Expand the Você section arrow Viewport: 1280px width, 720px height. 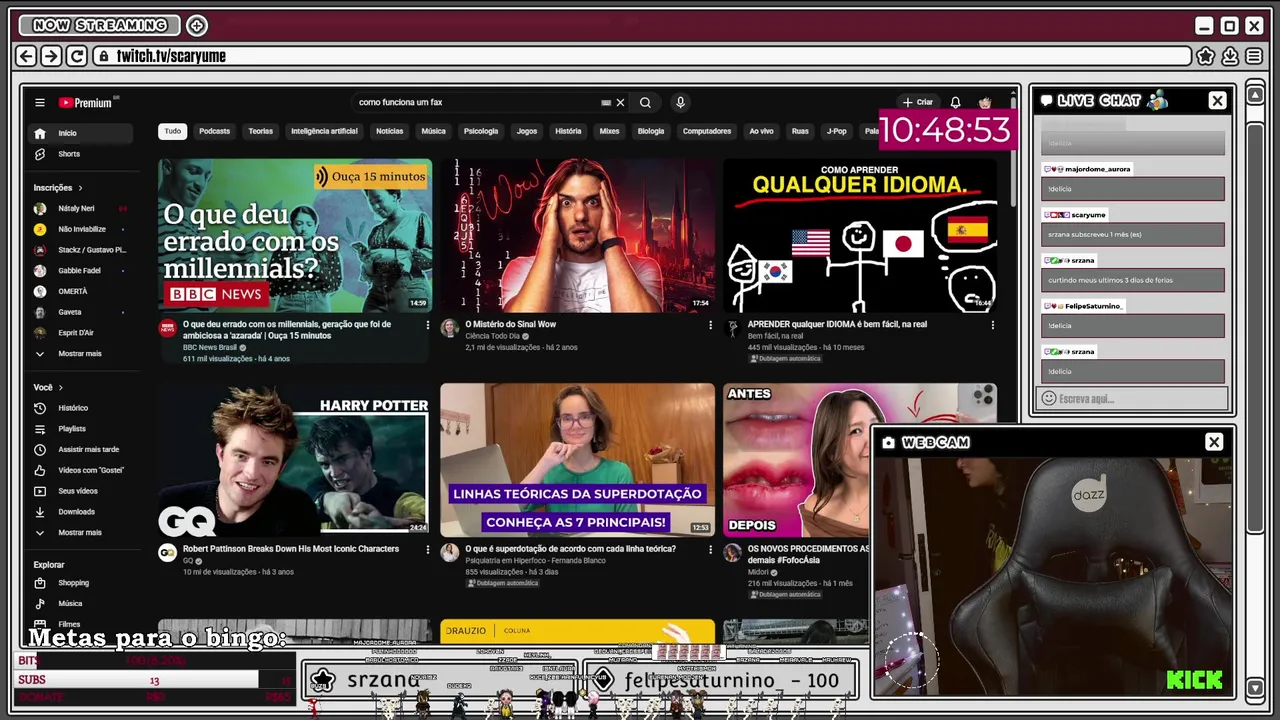coord(60,387)
